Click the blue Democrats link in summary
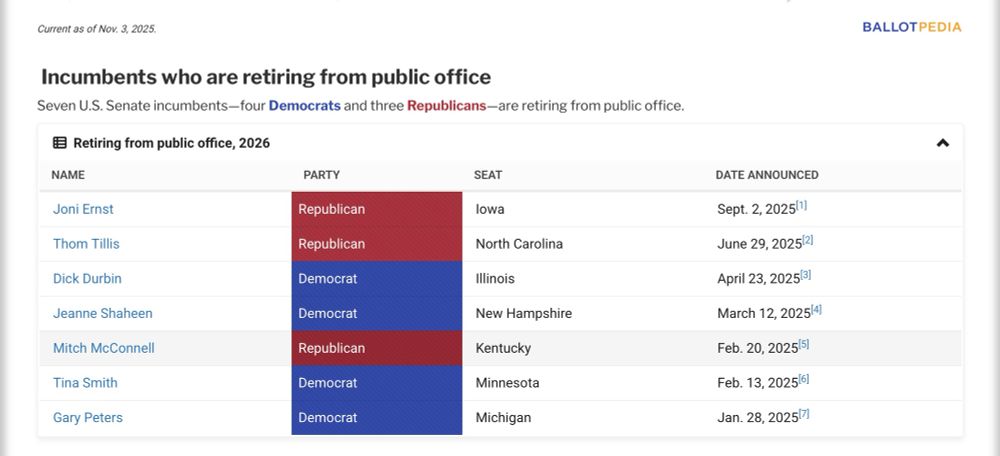This screenshot has height=456, width=1000. [x=304, y=105]
